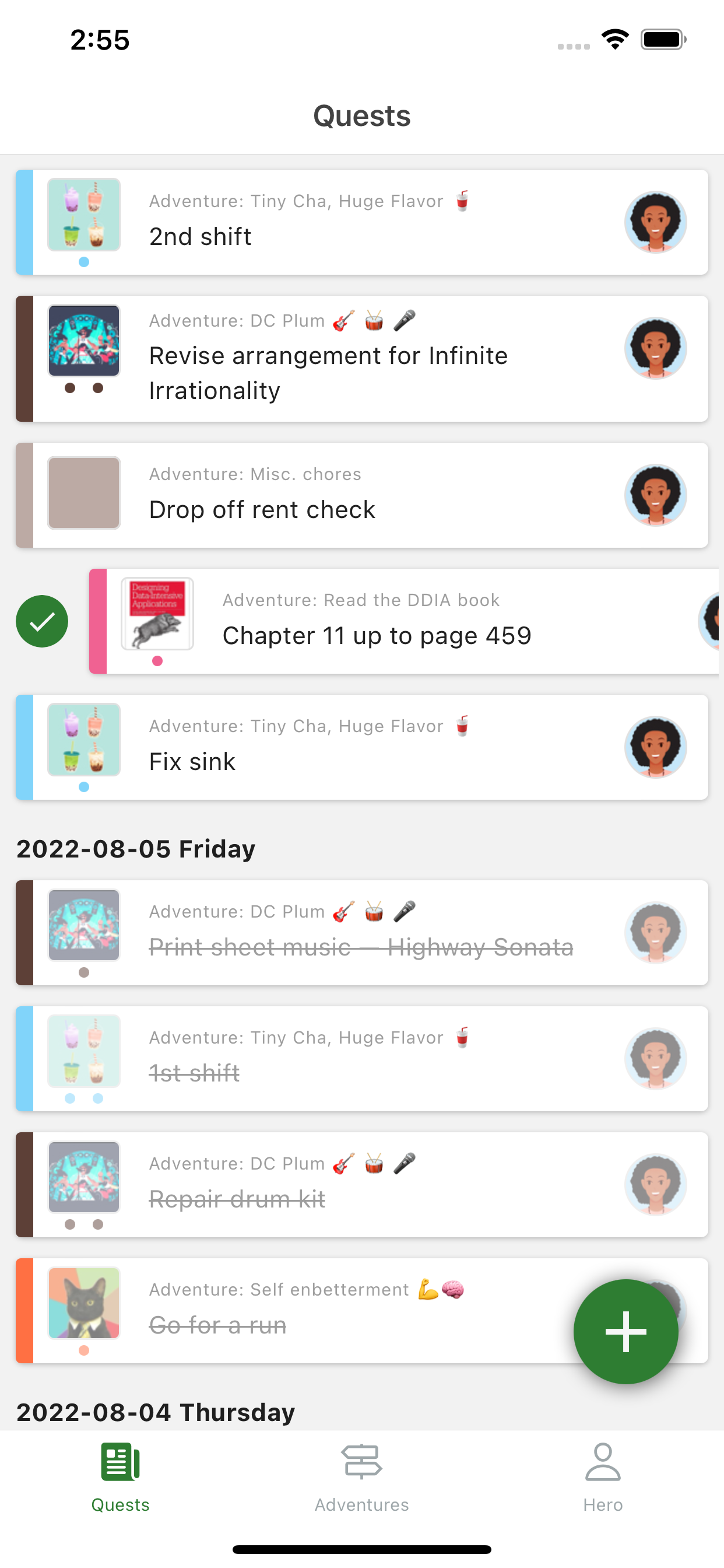Open the Fix sink quest card
724x1568 pixels.
click(x=361, y=747)
